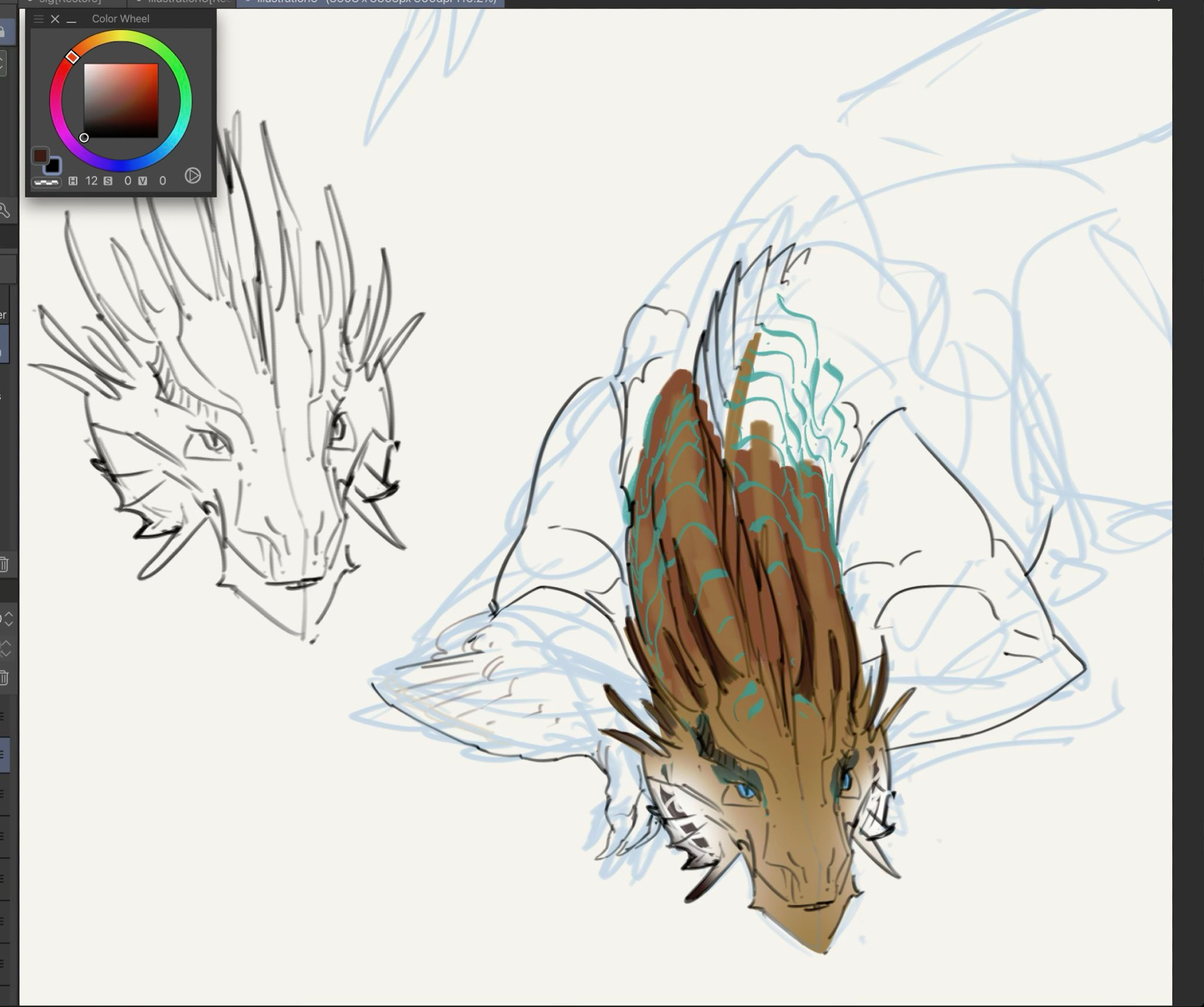Switch to the active illustration canvas tab
Screen dimensions: 1204x1007
pyautogui.click(x=370, y=2)
